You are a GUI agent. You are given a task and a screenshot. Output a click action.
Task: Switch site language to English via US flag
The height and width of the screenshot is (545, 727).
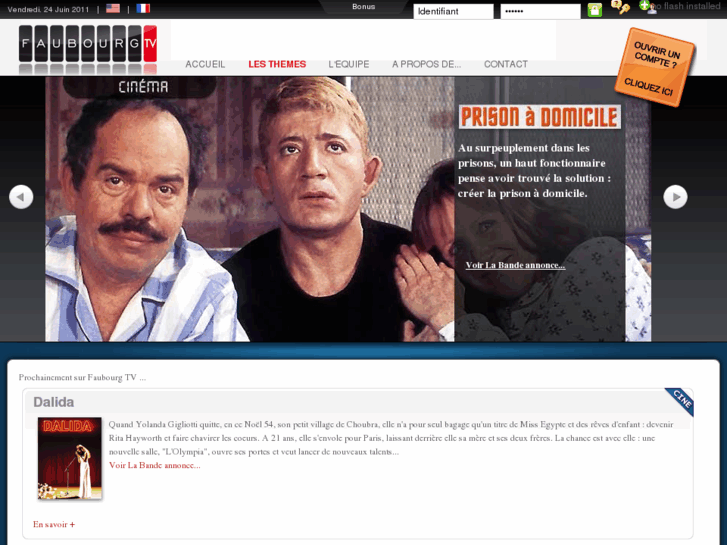click(x=113, y=8)
